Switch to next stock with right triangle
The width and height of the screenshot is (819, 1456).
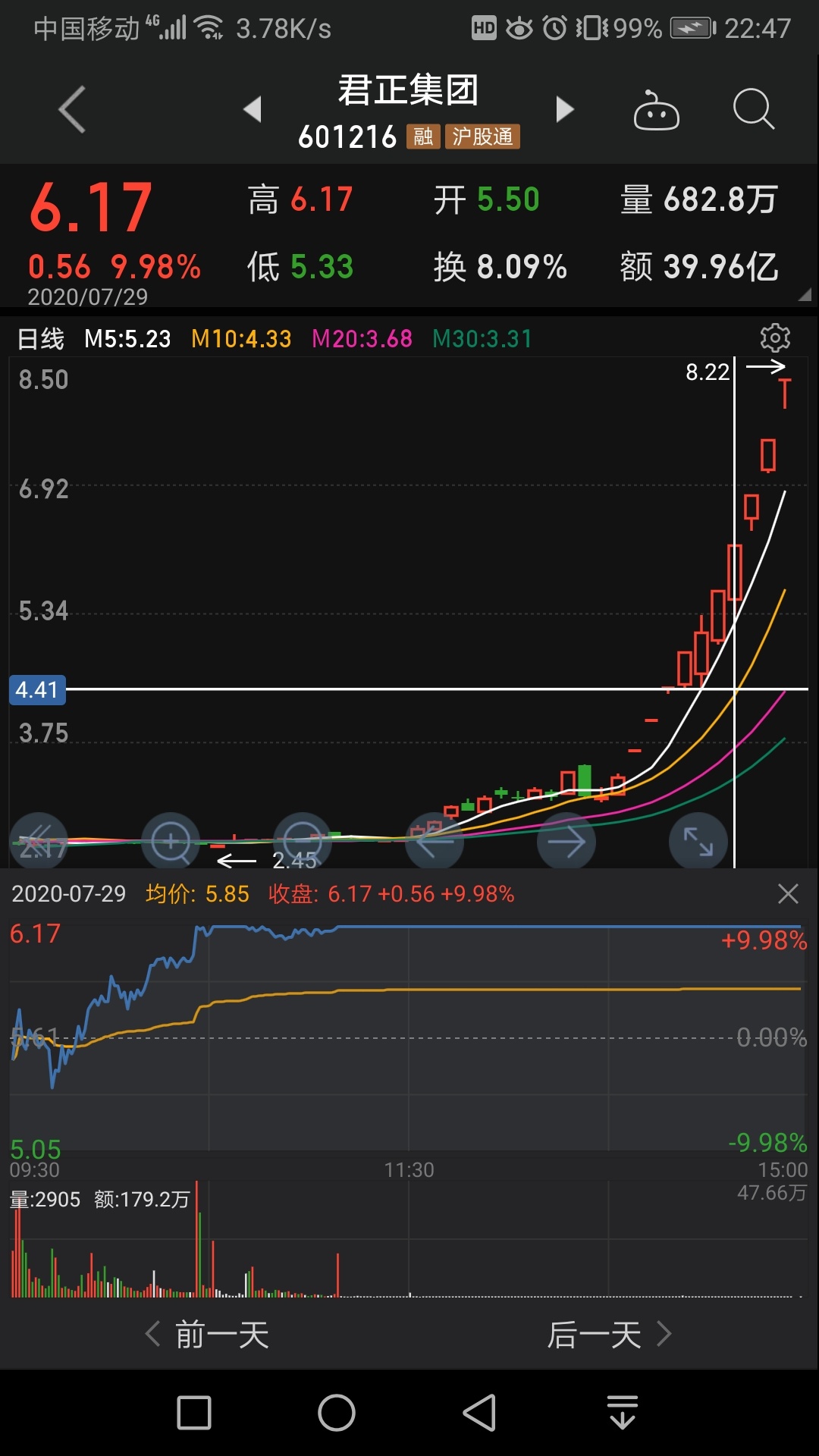564,109
